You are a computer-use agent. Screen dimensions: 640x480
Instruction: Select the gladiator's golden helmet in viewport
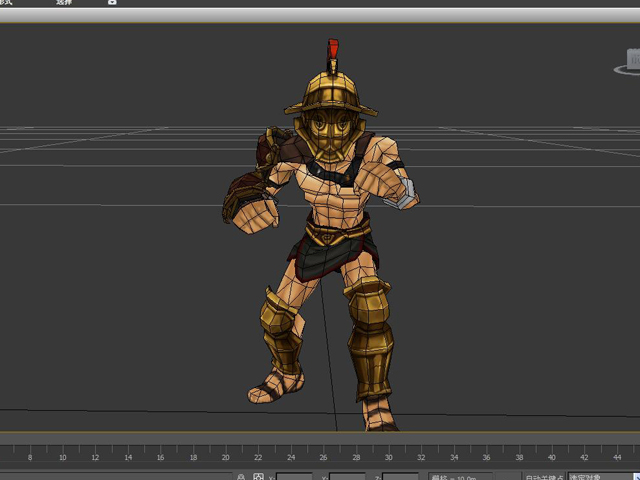[331, 92]
